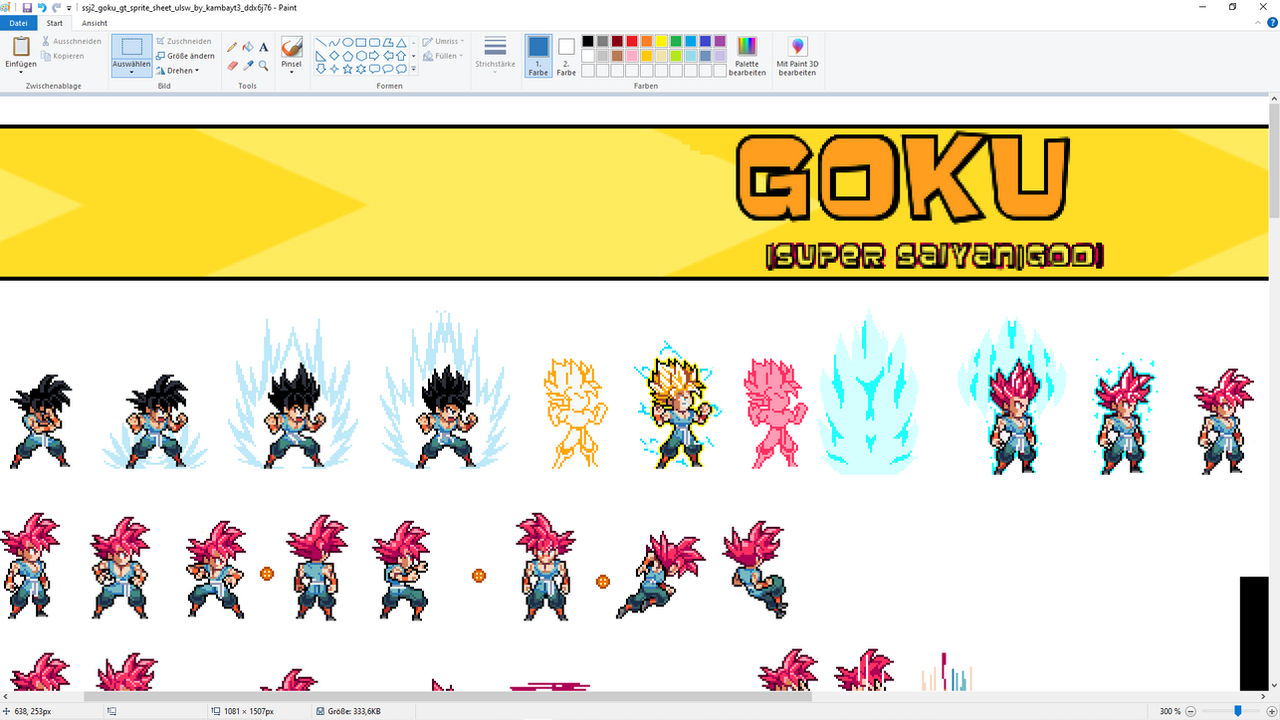
Task: Choose the right arrow shape
Action: 373,56
